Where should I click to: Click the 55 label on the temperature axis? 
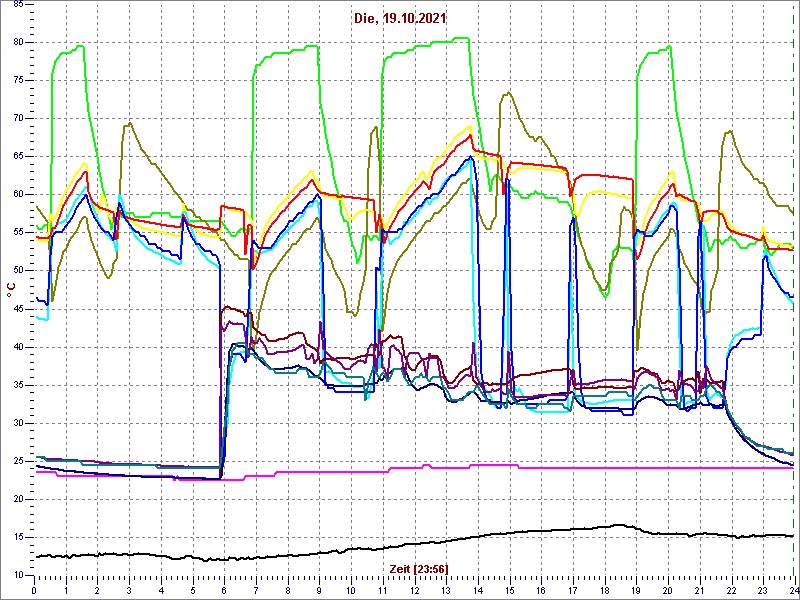click(17, 233)
